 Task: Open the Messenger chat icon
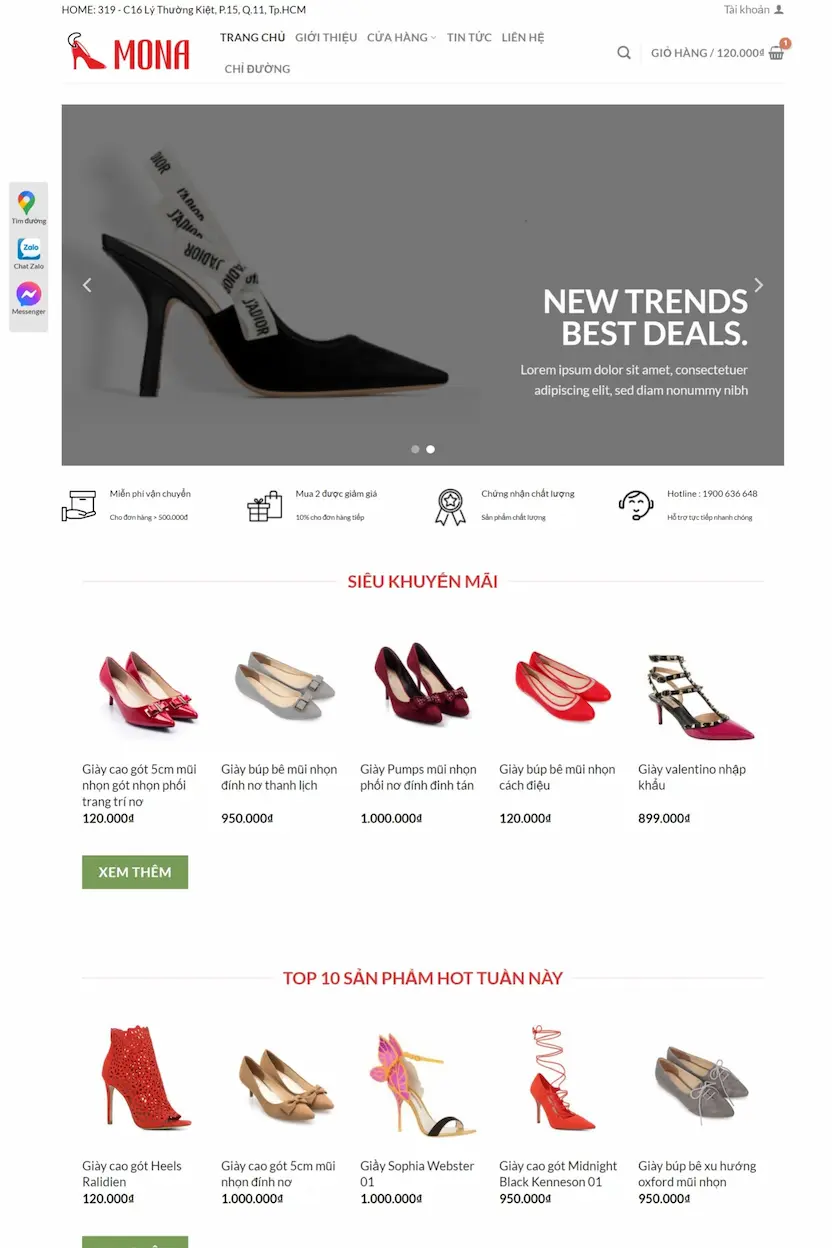pos(29,294)
